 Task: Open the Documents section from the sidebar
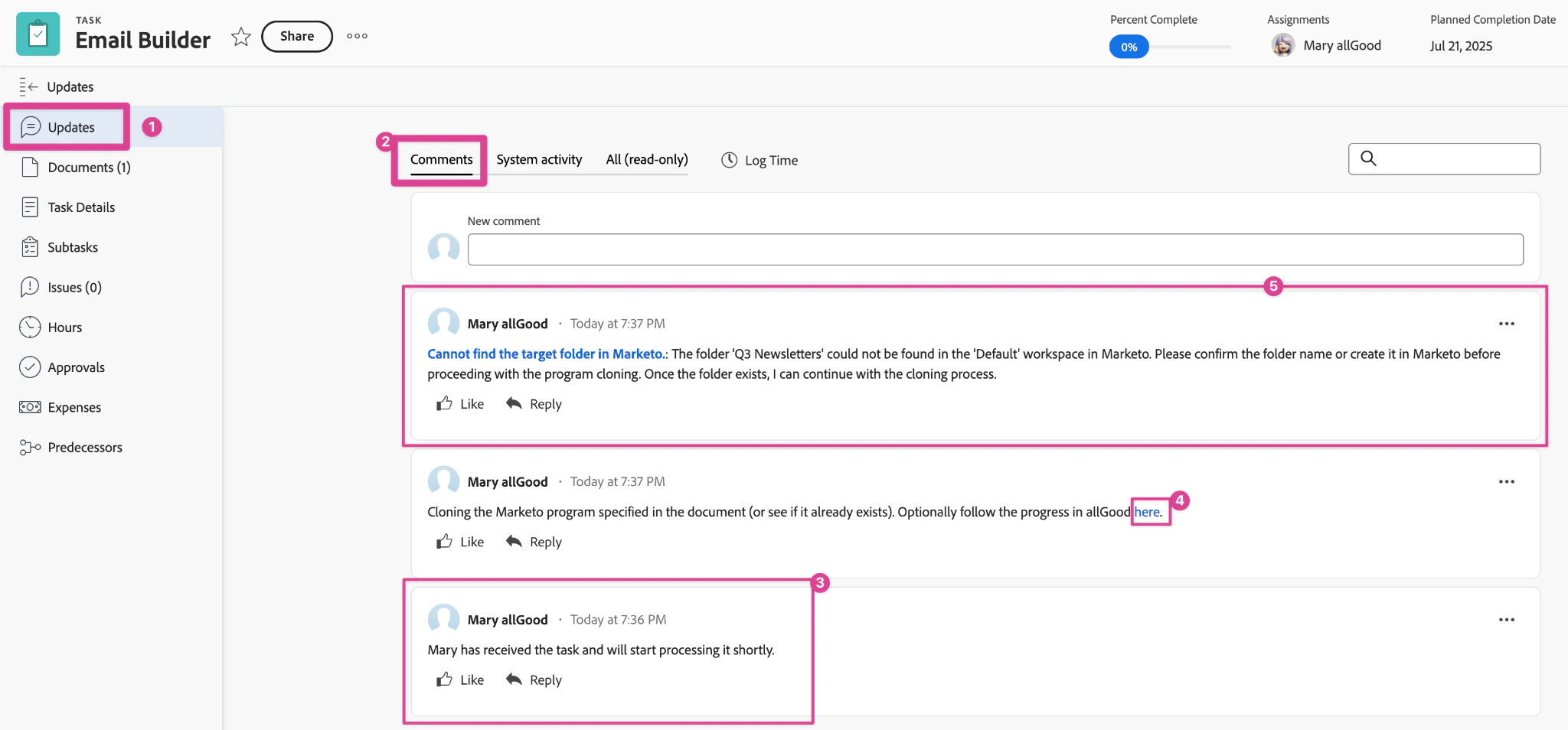pyautogui.click(x=87, y=167)
